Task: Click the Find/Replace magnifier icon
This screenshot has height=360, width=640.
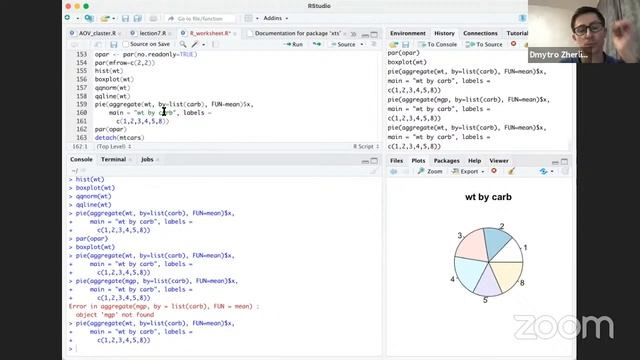Action: pyautogui.click(x=183, y=44)
